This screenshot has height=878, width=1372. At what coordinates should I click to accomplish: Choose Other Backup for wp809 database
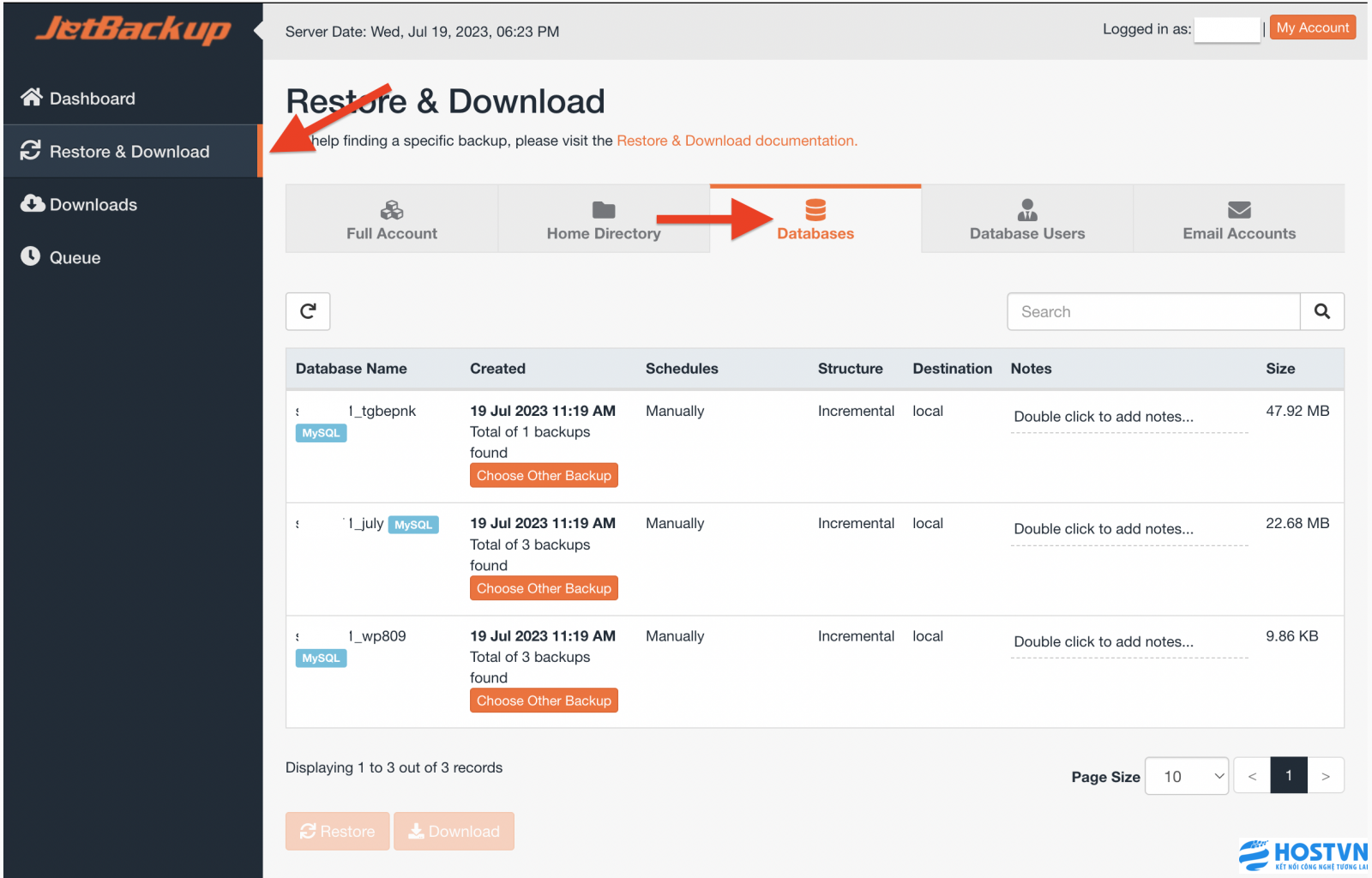point(544,701)
